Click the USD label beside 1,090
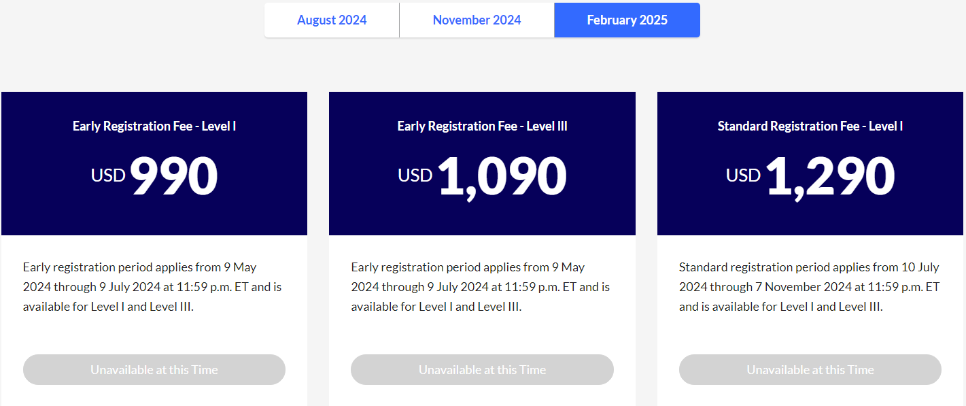This screenshot has height=406, width=966. pyautogui.click(x=415, y=175)
